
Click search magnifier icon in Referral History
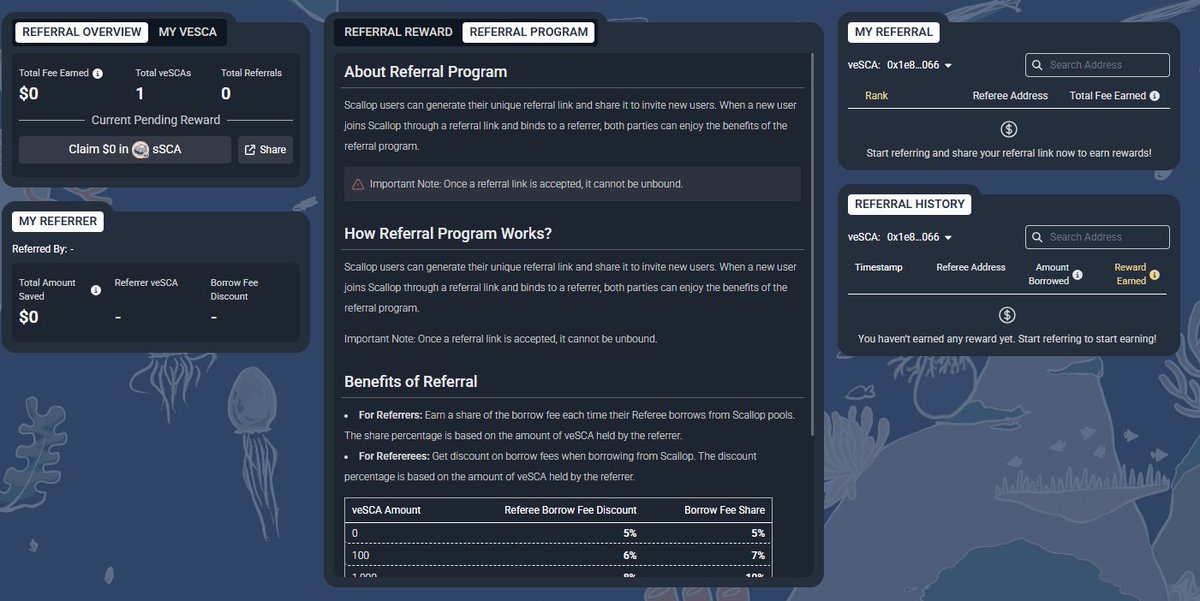pyautogui.click(x=1038, y=237)
